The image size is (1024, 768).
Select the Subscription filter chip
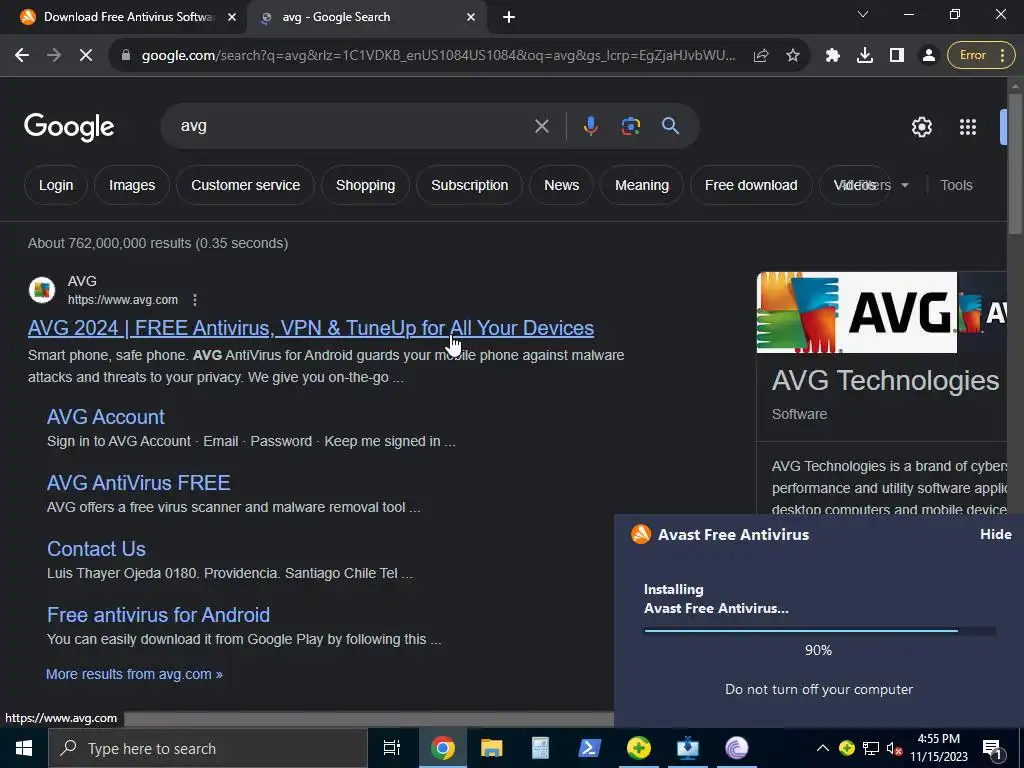pos(470,185)
